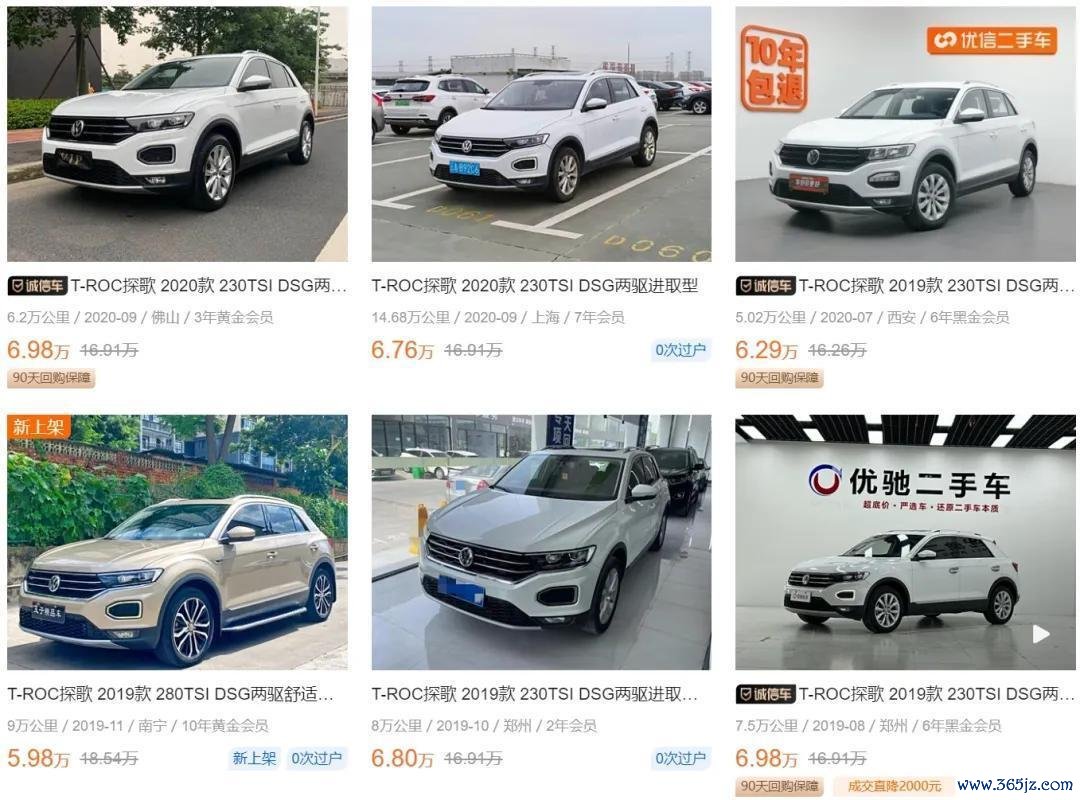Open title T-ROC探歌 2020款 230TSI DSG两驱进取型
1080x800 pixels.
[x=534, y=285]
